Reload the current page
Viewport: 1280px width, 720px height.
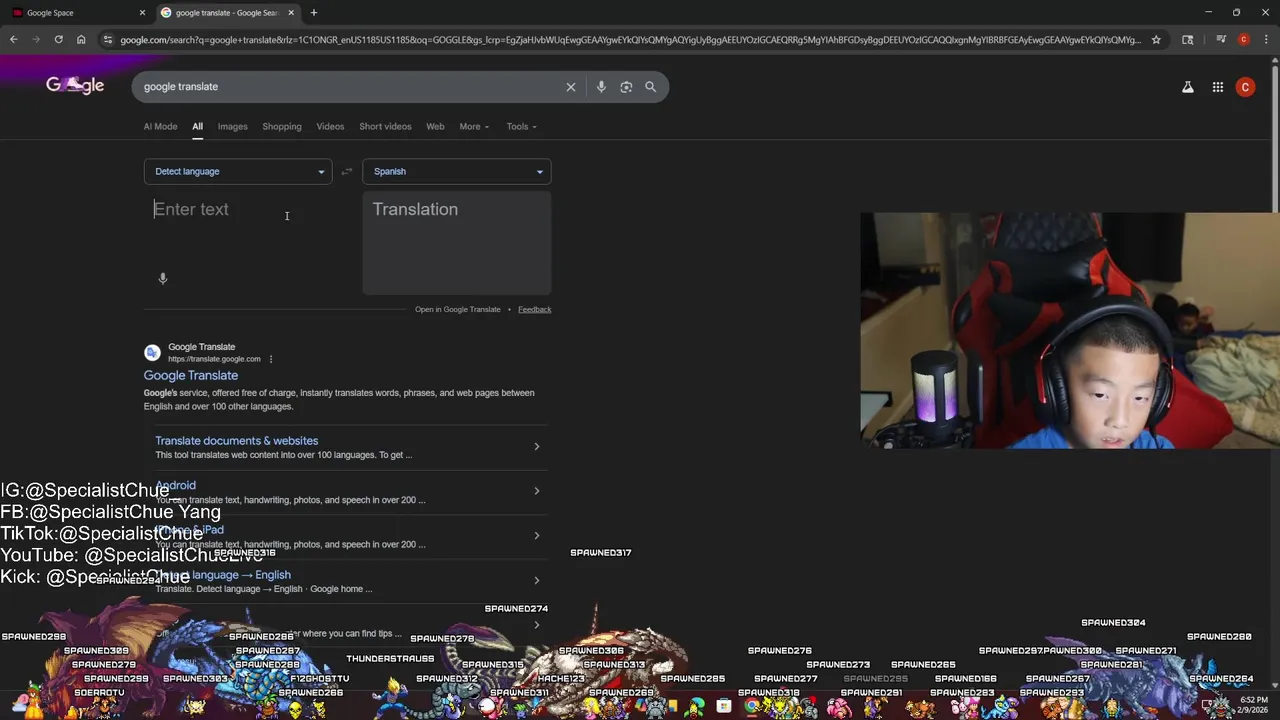tap(58, 40)
